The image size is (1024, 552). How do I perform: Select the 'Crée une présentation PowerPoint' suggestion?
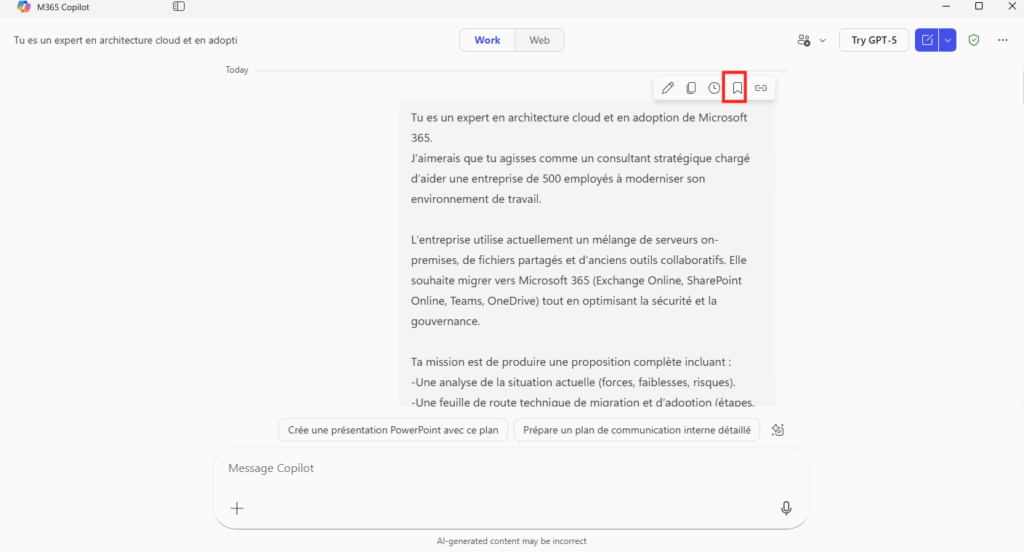(393, 430)
